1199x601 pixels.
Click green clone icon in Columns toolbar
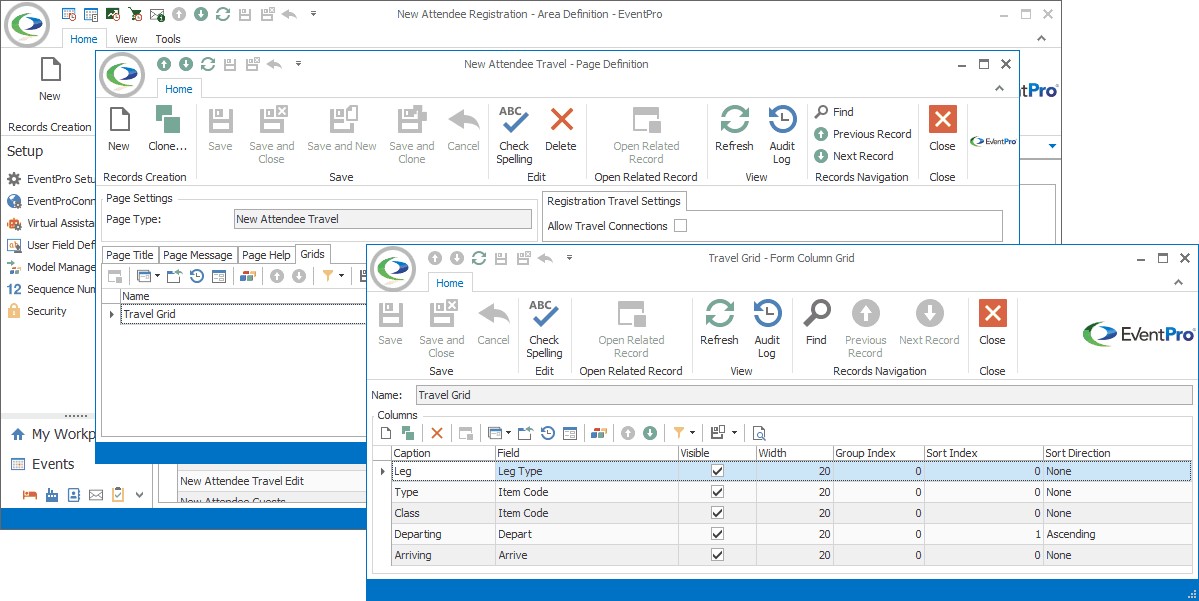pos(408,434)
